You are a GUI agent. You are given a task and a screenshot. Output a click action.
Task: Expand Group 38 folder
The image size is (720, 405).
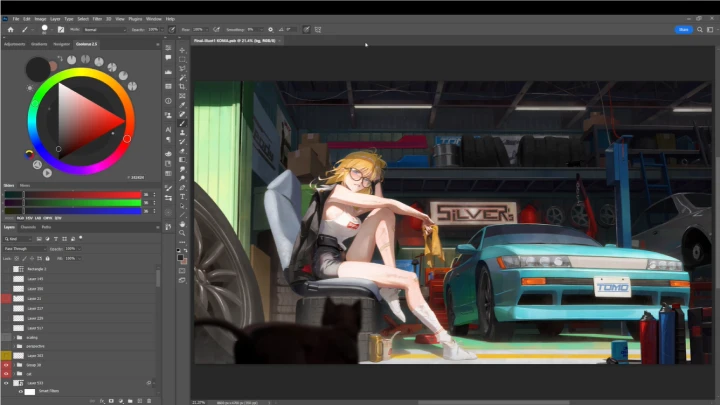[14, 365]
